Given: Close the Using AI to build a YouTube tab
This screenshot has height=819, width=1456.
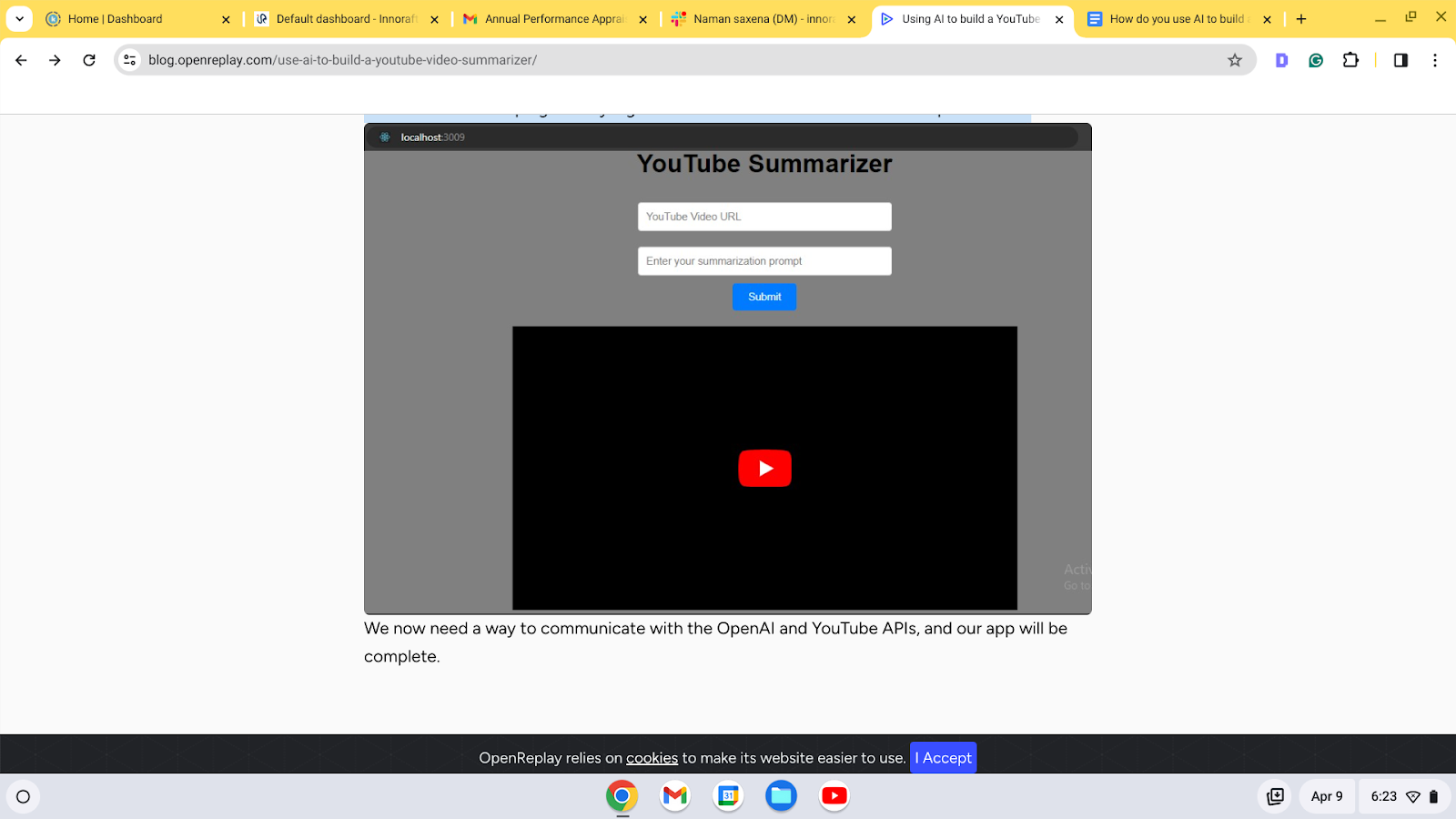Looking at the screenshot, I should 1059,19.
